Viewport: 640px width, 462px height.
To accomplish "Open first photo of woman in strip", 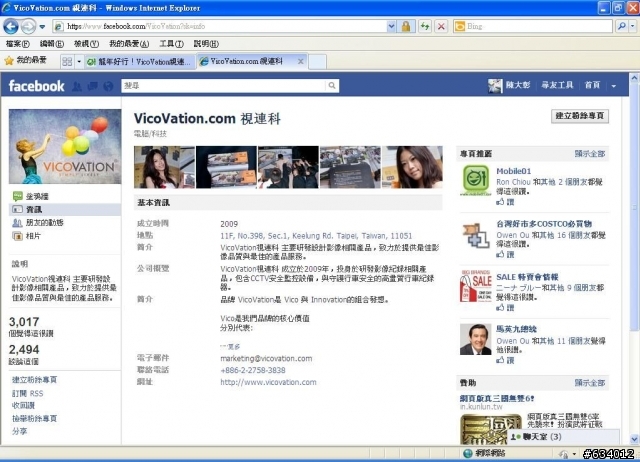I will pyautogui.click(x=164, y=167).
